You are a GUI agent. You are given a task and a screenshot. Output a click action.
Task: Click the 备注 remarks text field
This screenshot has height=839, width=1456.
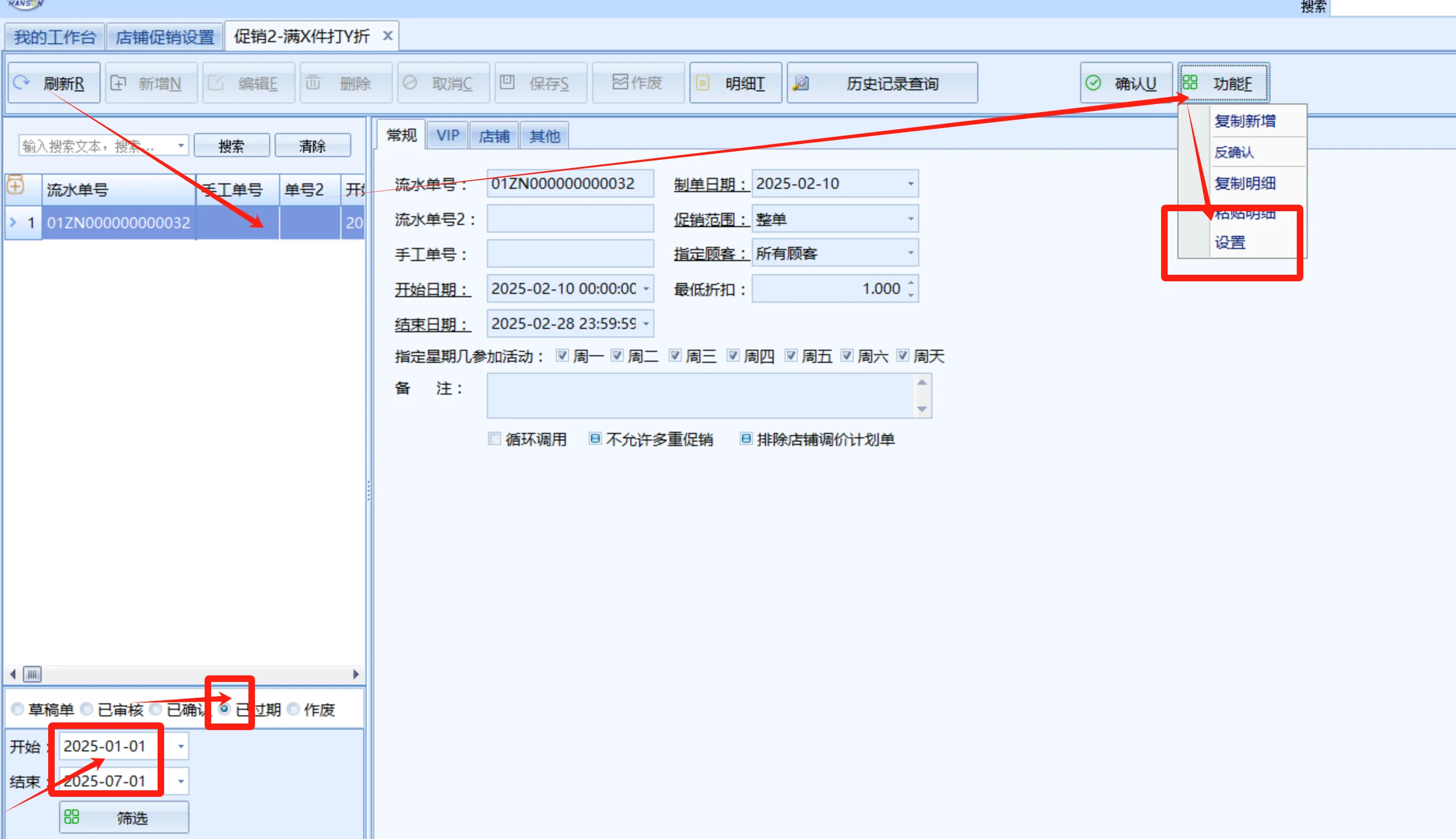[x=700, y=395]
